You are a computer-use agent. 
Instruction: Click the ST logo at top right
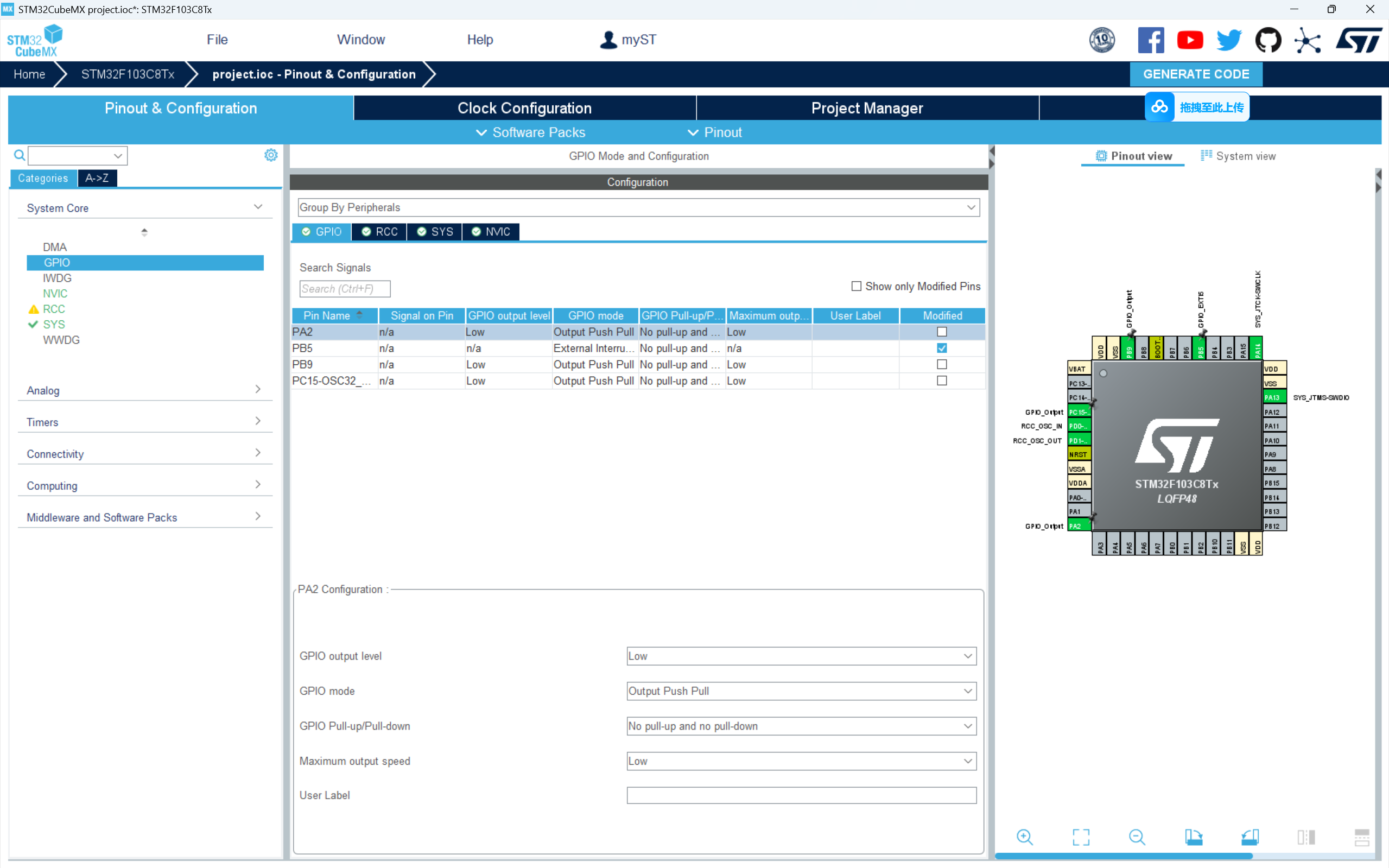coord(1359,40)
